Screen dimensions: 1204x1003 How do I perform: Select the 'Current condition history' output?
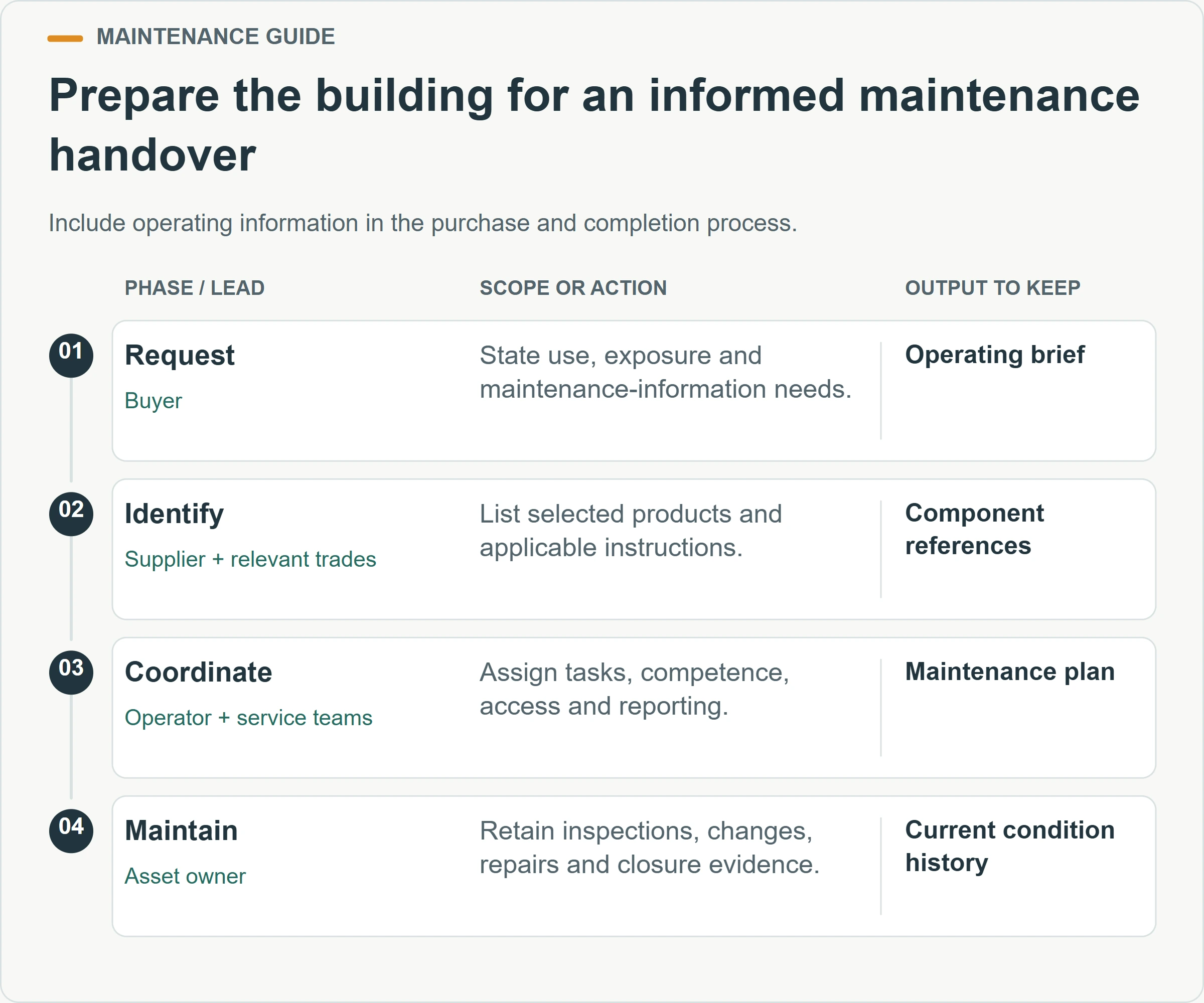coord(1010,847)
